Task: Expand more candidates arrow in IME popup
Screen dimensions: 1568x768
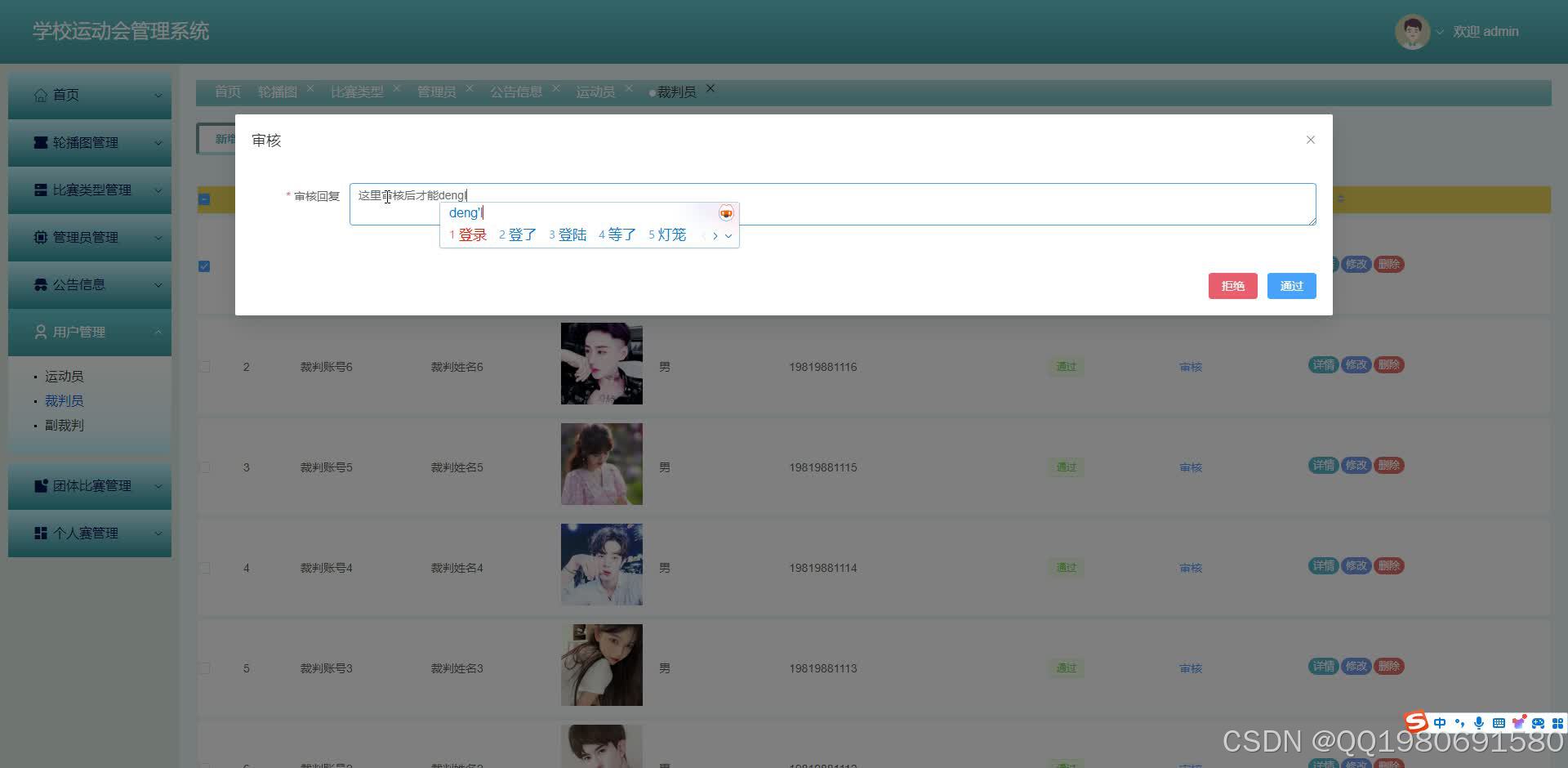Action: [x=728, y=236]
